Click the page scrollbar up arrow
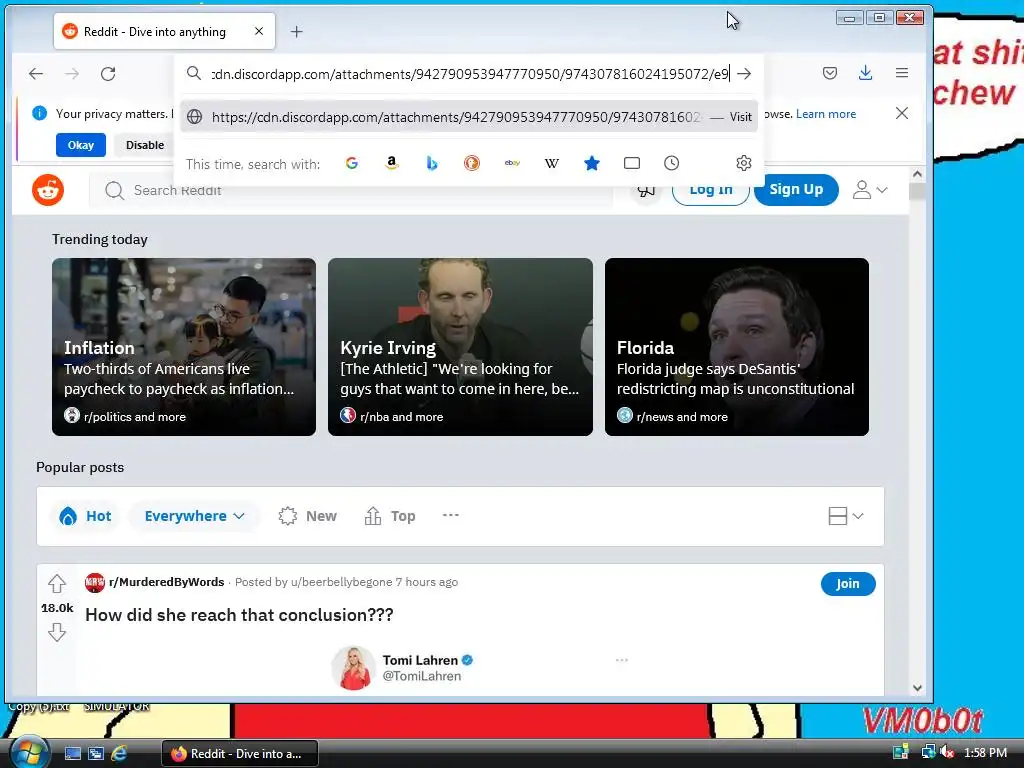Screen dimensions: 1024x768 click(x=917, y=174)
